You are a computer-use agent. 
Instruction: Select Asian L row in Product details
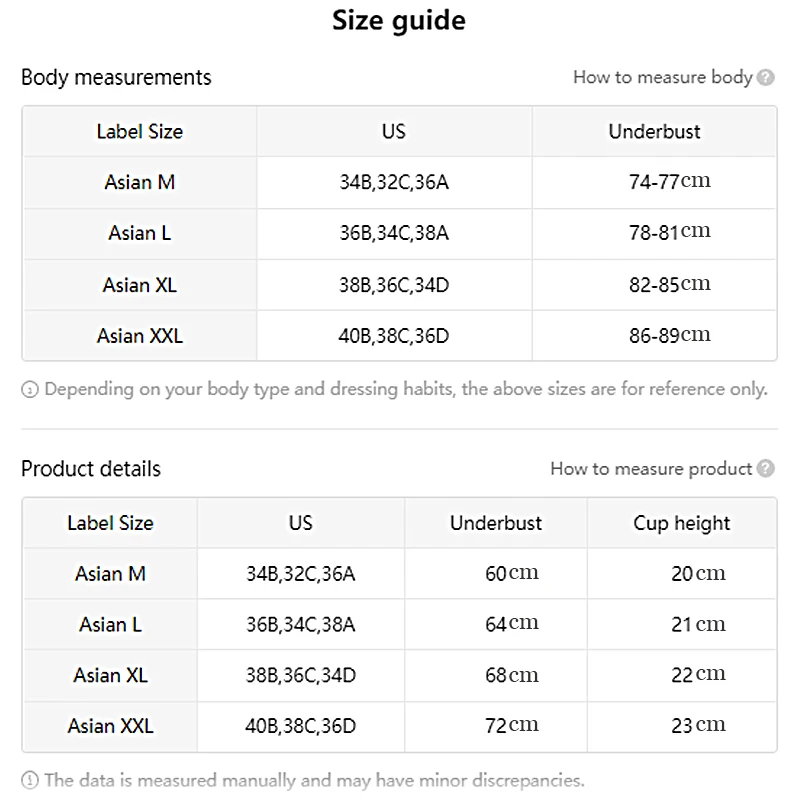click(x=110, y=625)
